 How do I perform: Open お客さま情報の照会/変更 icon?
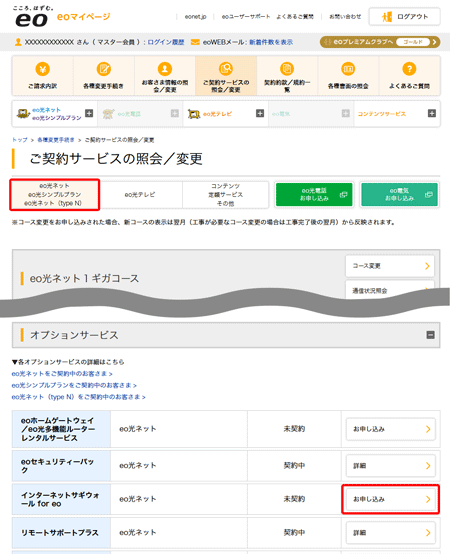coord(165,69)
